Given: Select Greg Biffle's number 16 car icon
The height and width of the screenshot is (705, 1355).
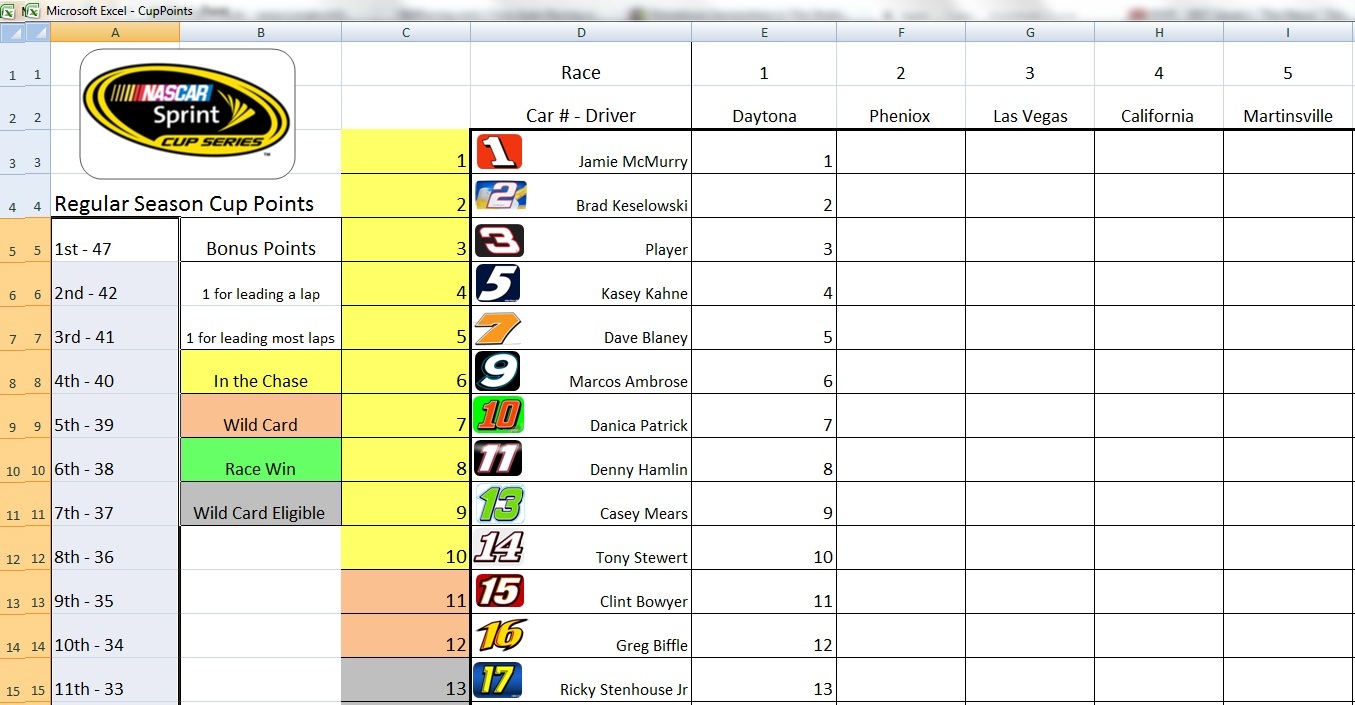Looking at the screenshot, I should [500, 635].
